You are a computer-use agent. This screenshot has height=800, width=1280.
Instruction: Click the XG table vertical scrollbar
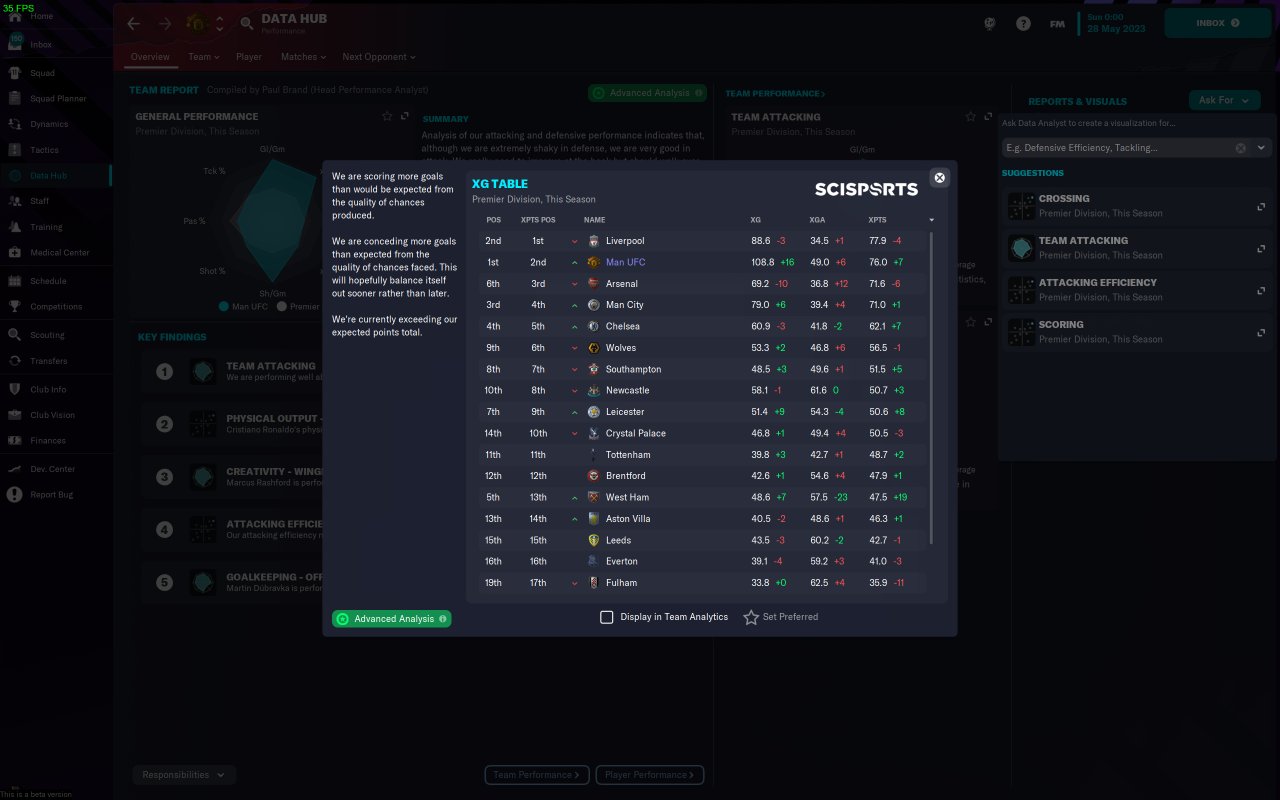click(x=932, y=390)
